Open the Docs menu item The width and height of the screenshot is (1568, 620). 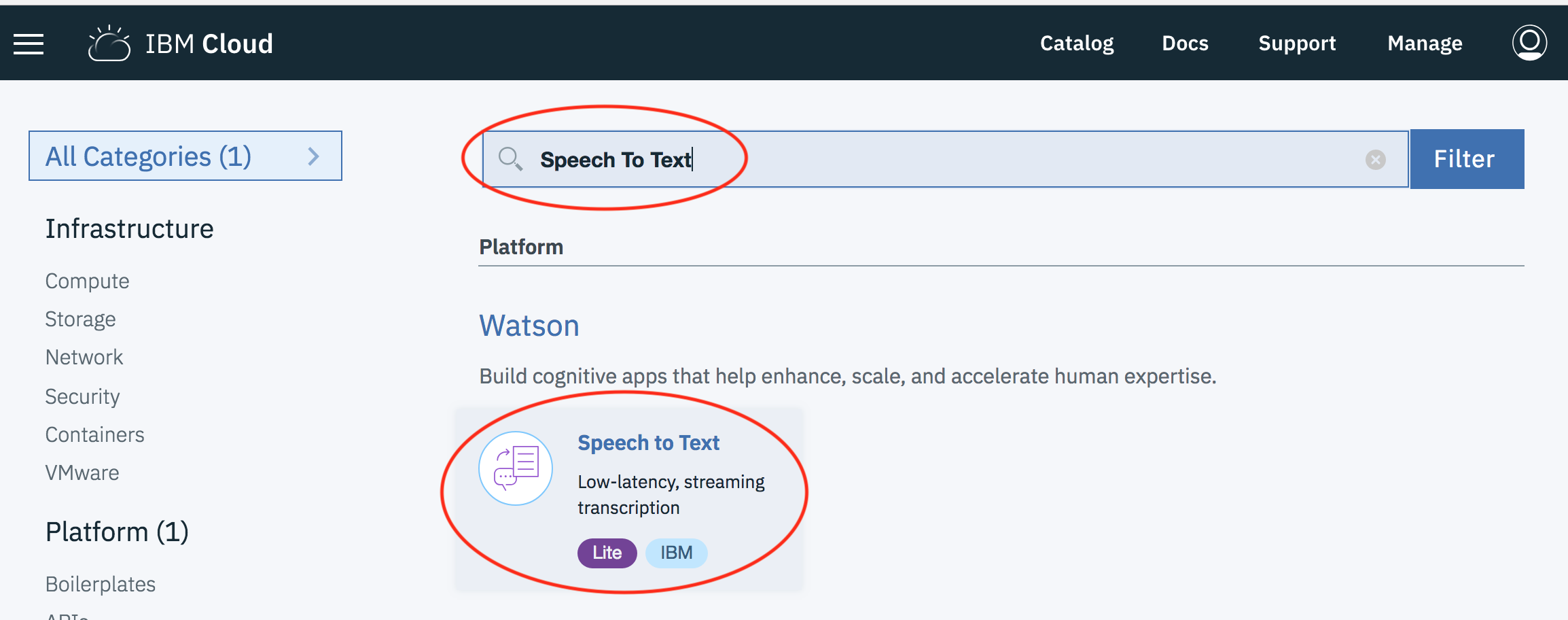point(1185,44)
